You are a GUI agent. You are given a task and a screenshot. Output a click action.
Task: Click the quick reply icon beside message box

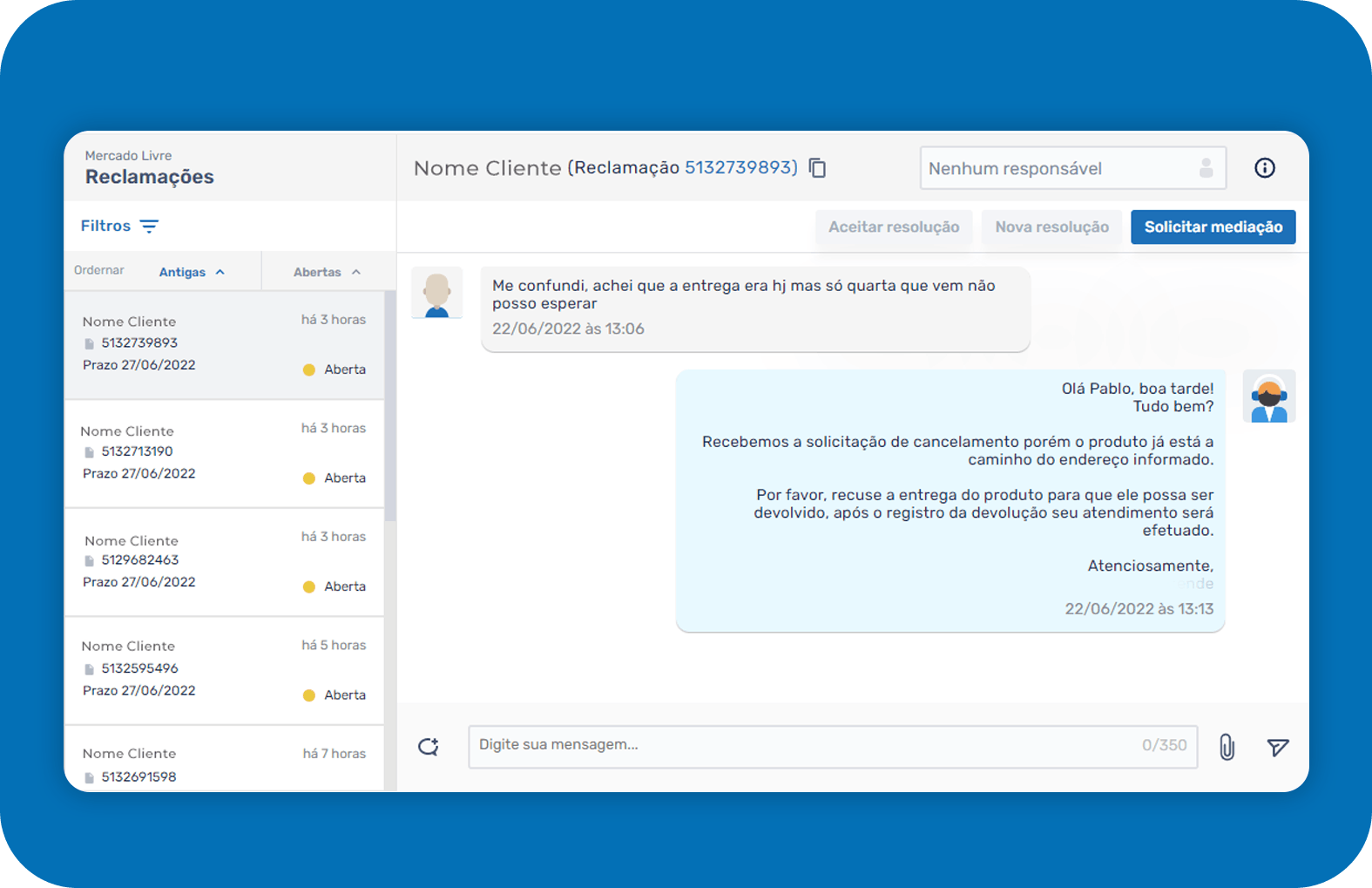(x=429, y=747)
